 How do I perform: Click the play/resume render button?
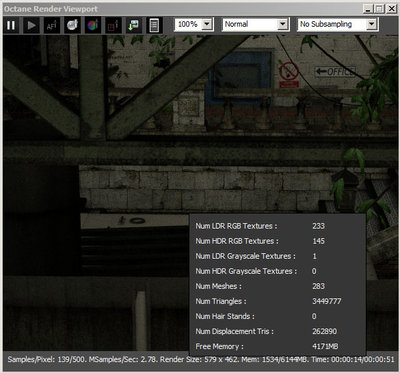click(31, 25)
